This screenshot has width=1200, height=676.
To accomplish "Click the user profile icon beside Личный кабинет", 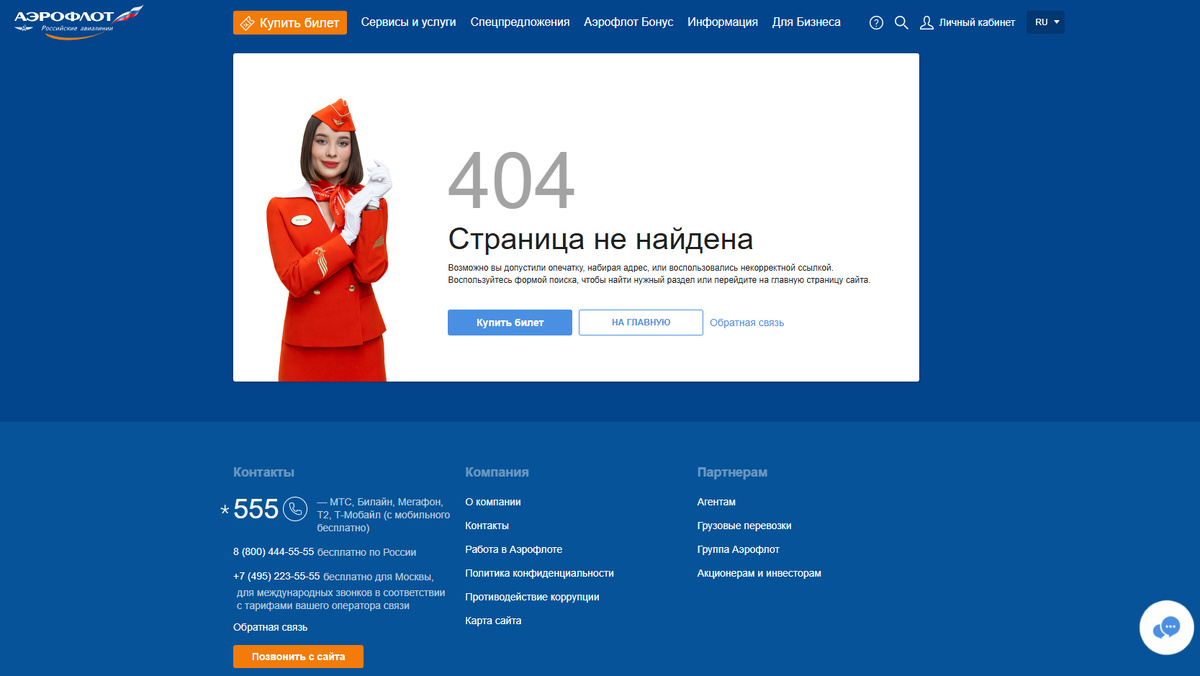I will click(x=927, y=22).
